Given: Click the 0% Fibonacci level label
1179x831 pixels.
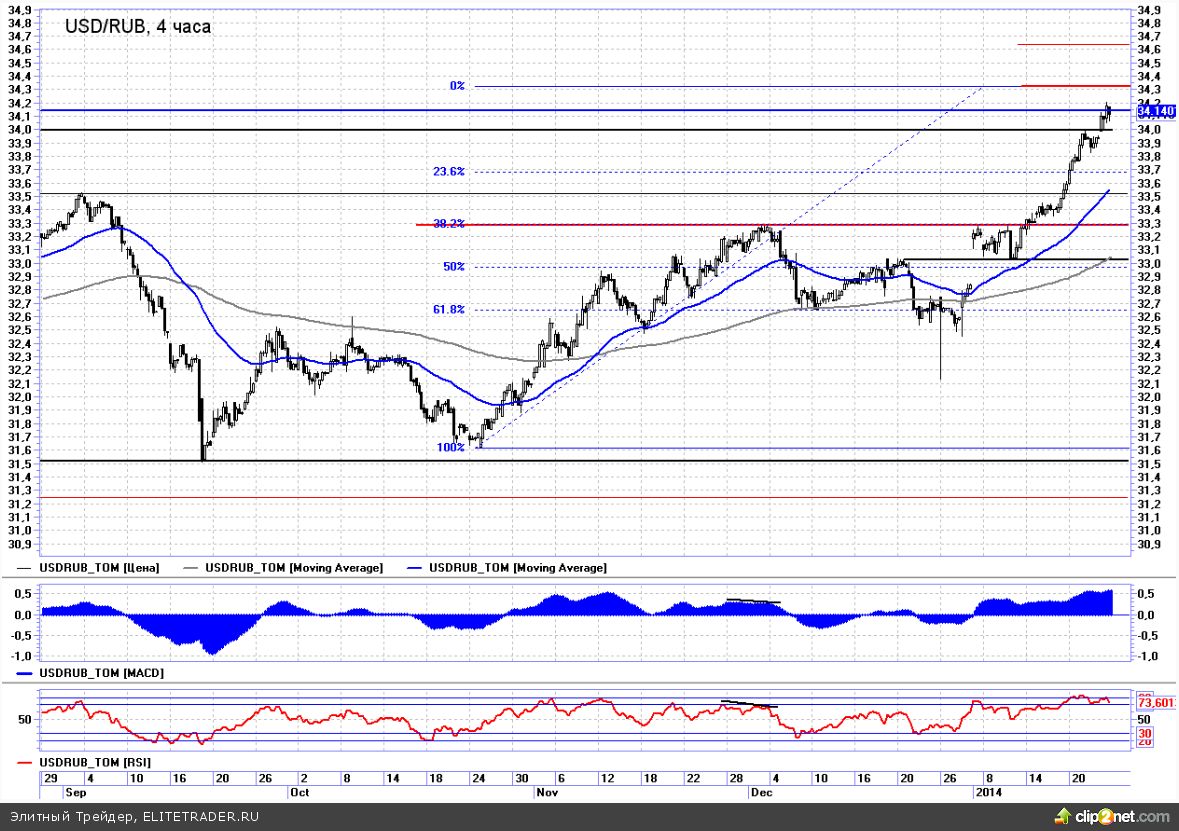Looking at the screenshot, I should 457,86.
